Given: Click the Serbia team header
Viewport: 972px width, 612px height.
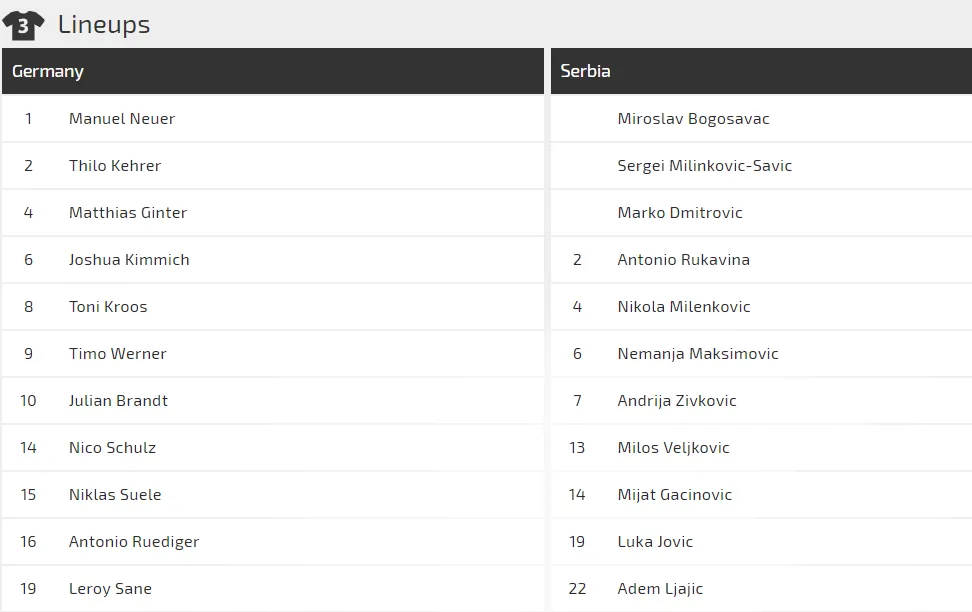Looking at the screenshot, I should coord(585,71).
